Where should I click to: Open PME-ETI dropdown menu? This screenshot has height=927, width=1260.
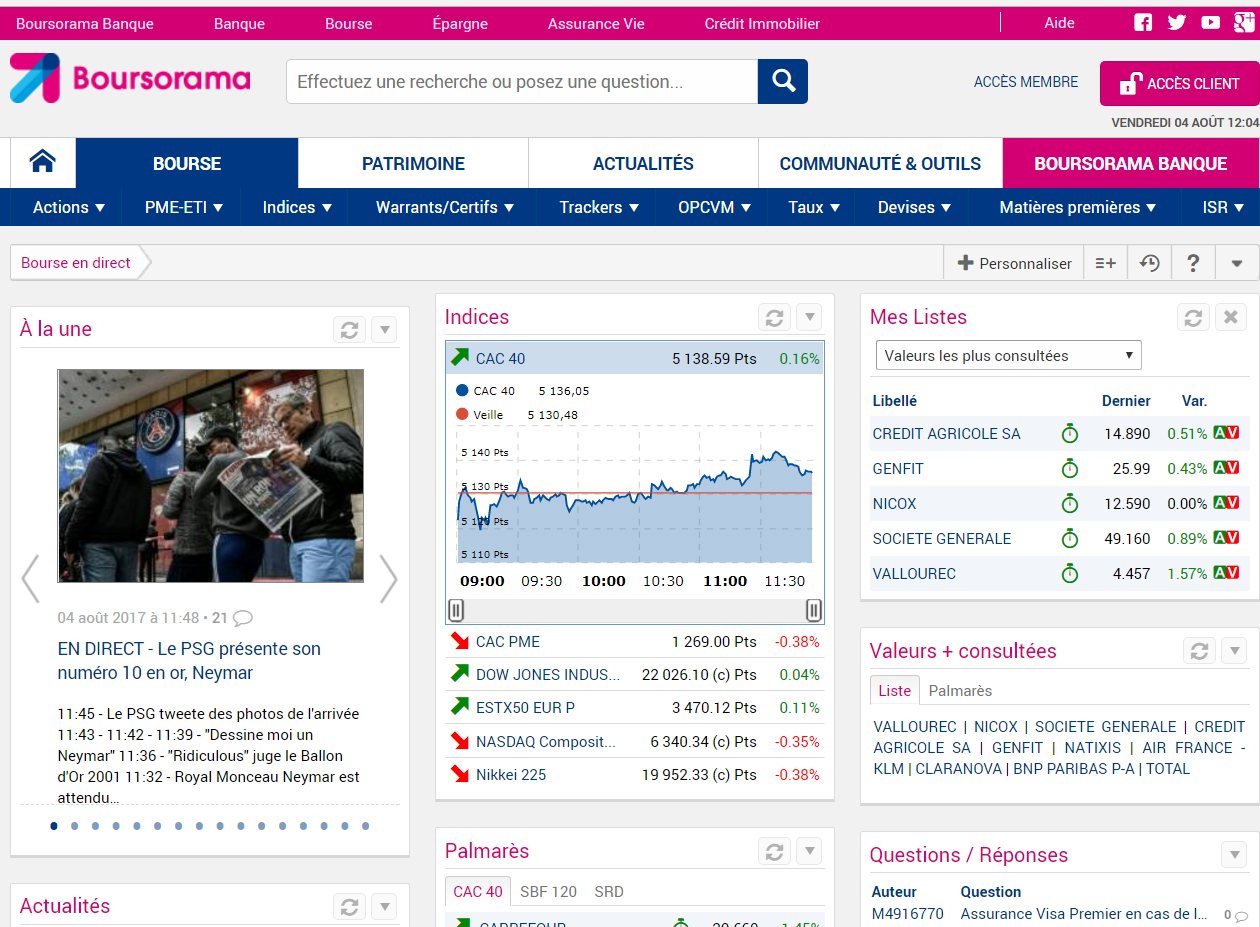[184, 207]
